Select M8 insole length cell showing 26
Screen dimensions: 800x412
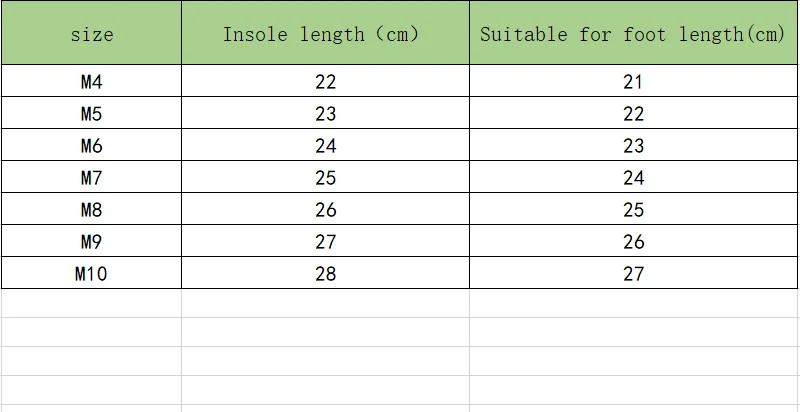(325, 209)
